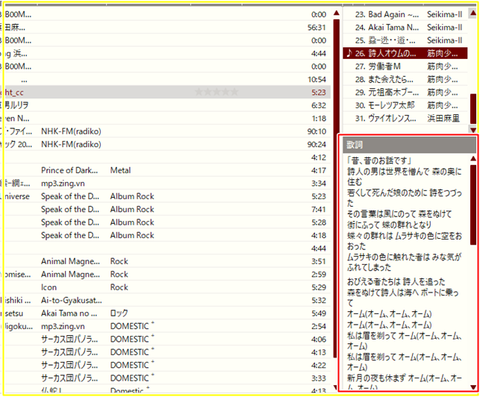Click Animal Magne... in the 3:51 row
The height and width of the screenshot is (397, 480).
point(70,261)
